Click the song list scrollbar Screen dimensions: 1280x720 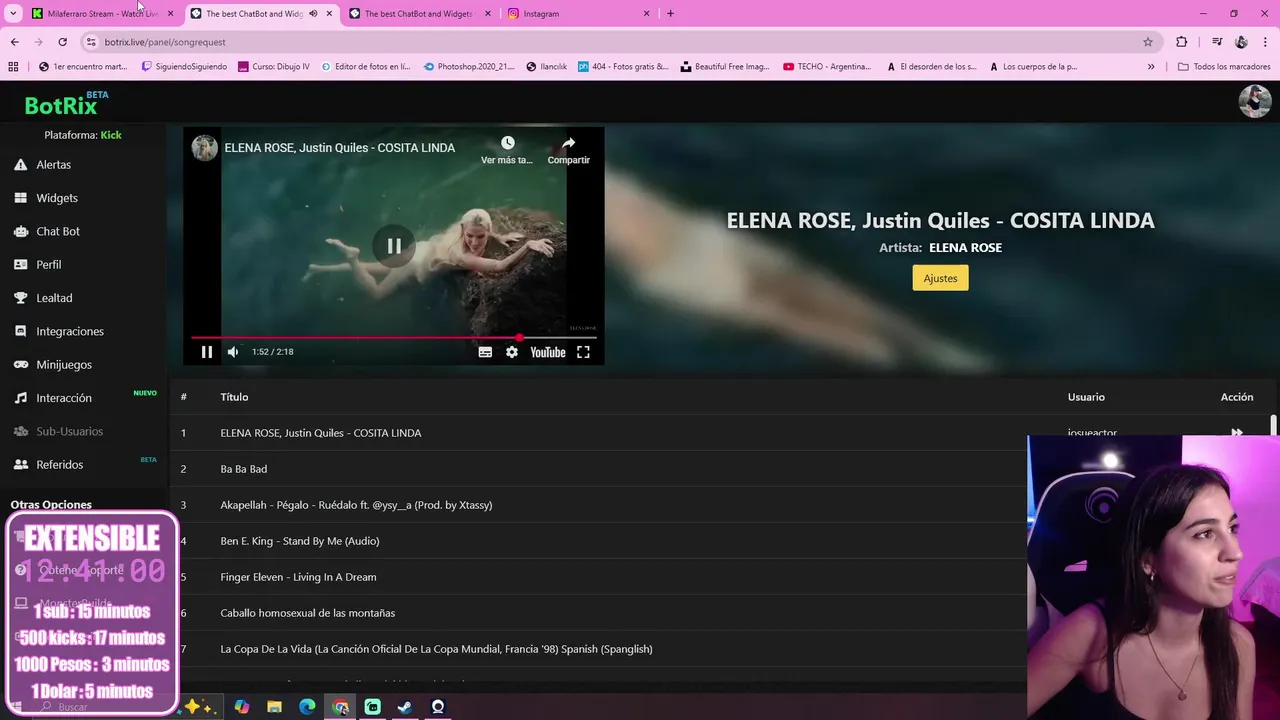click(1273, 426)
